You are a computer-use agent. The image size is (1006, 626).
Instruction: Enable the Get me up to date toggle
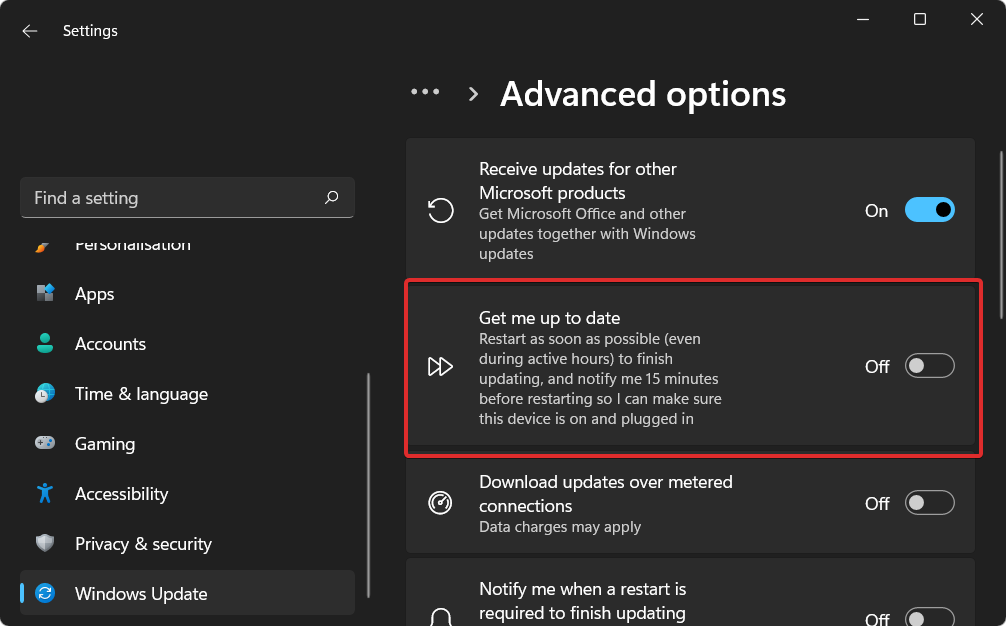pyautogui.click(x=930, y=366)
